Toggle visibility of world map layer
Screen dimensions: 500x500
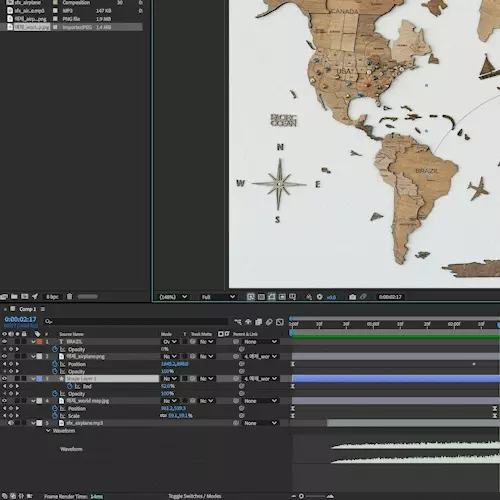coord(4,401)
